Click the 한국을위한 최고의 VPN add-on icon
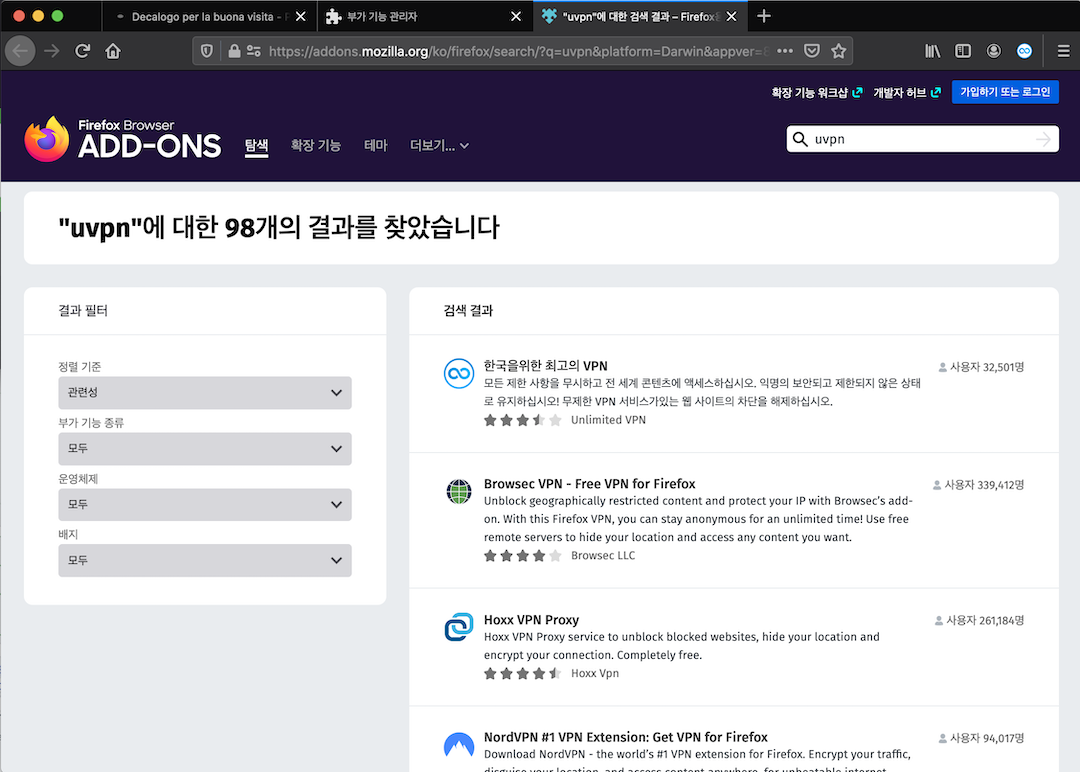The image size is (1080, 772). pos(459,374)
